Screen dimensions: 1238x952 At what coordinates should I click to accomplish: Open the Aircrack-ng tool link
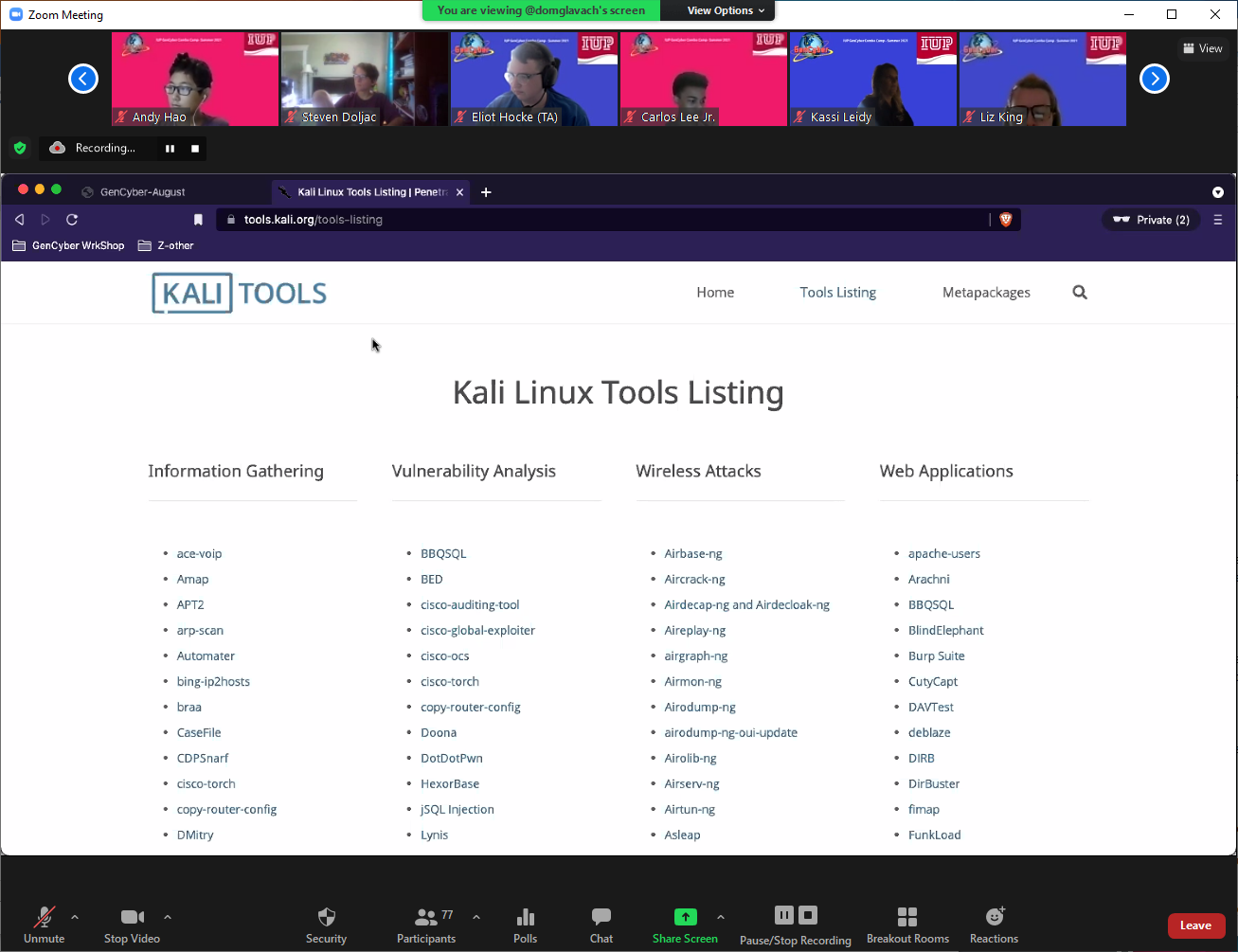(694, 579)
